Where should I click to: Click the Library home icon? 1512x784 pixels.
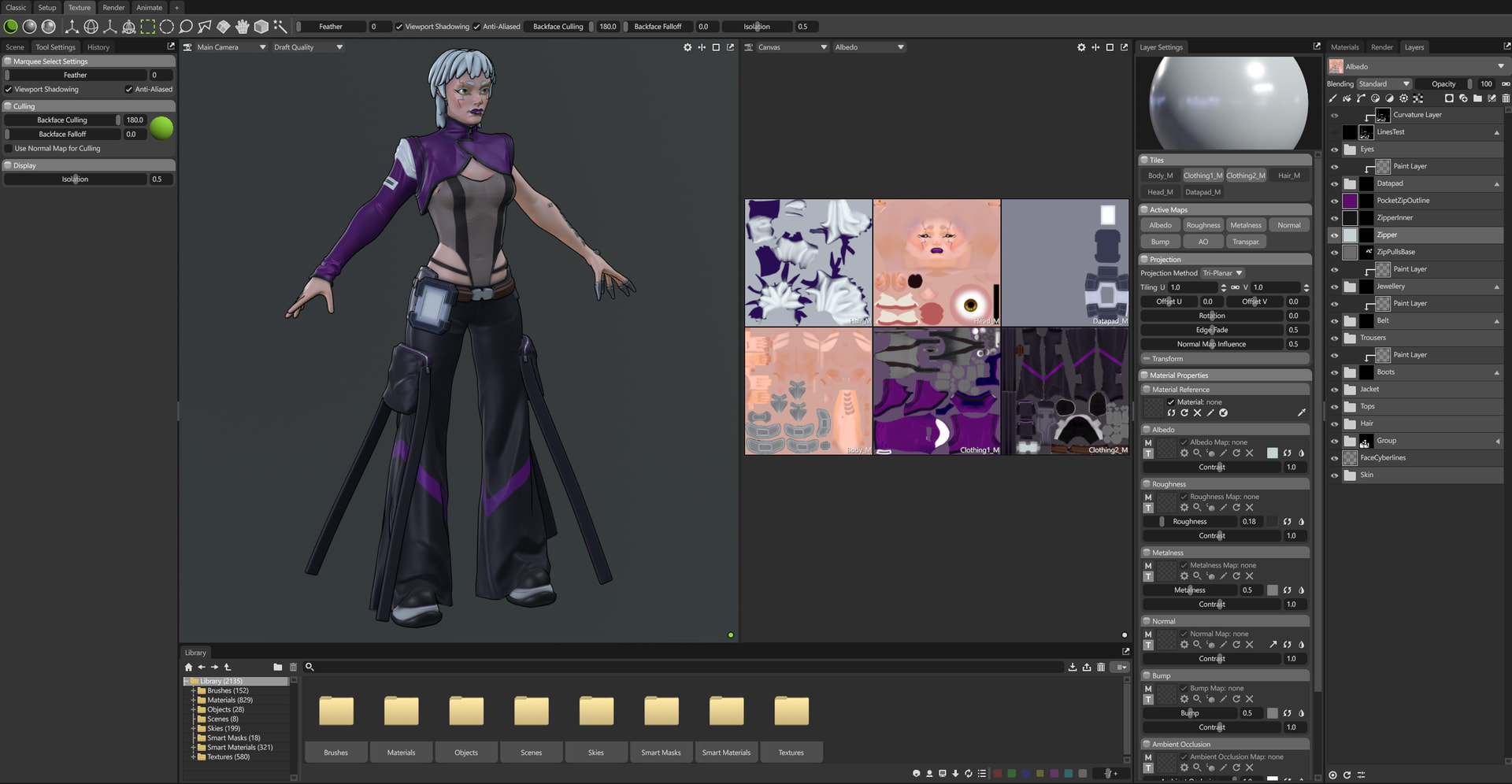pos(188,667)
